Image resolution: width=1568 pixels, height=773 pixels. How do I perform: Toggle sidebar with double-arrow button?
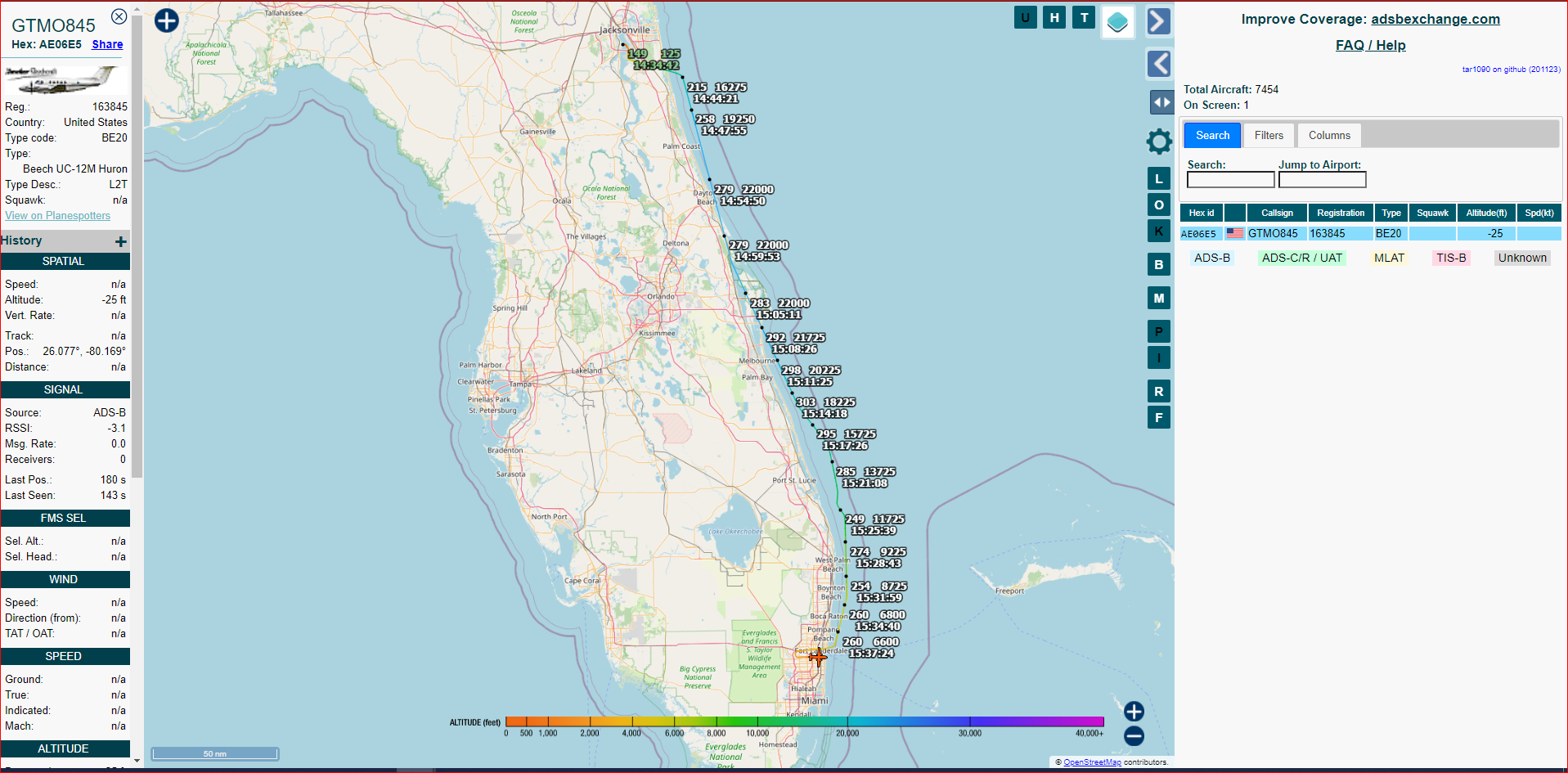[x=1161, y=102]
